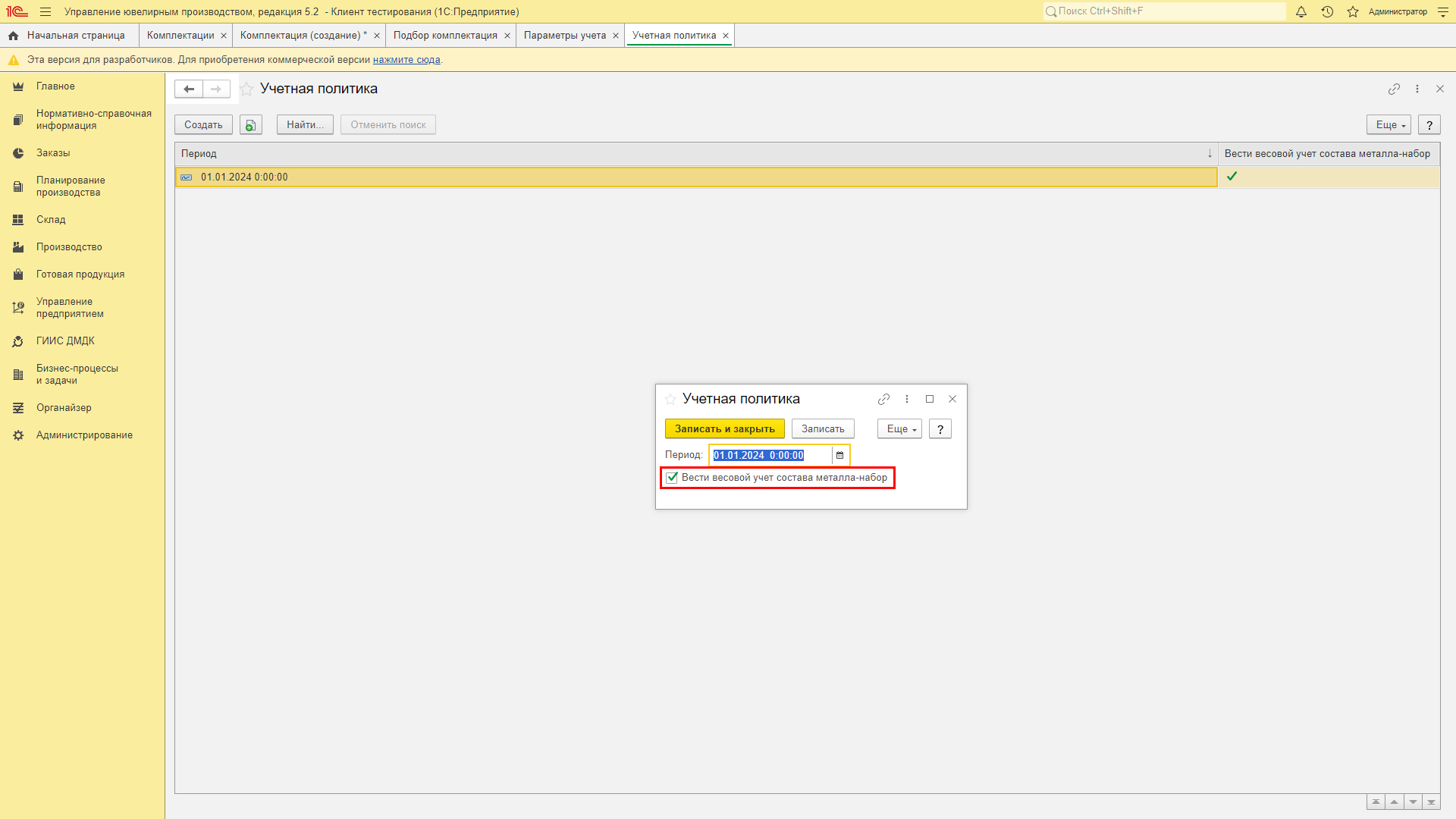Move down one record in the list
This screenshot has height=819, width=1456.
[1413, 802]
